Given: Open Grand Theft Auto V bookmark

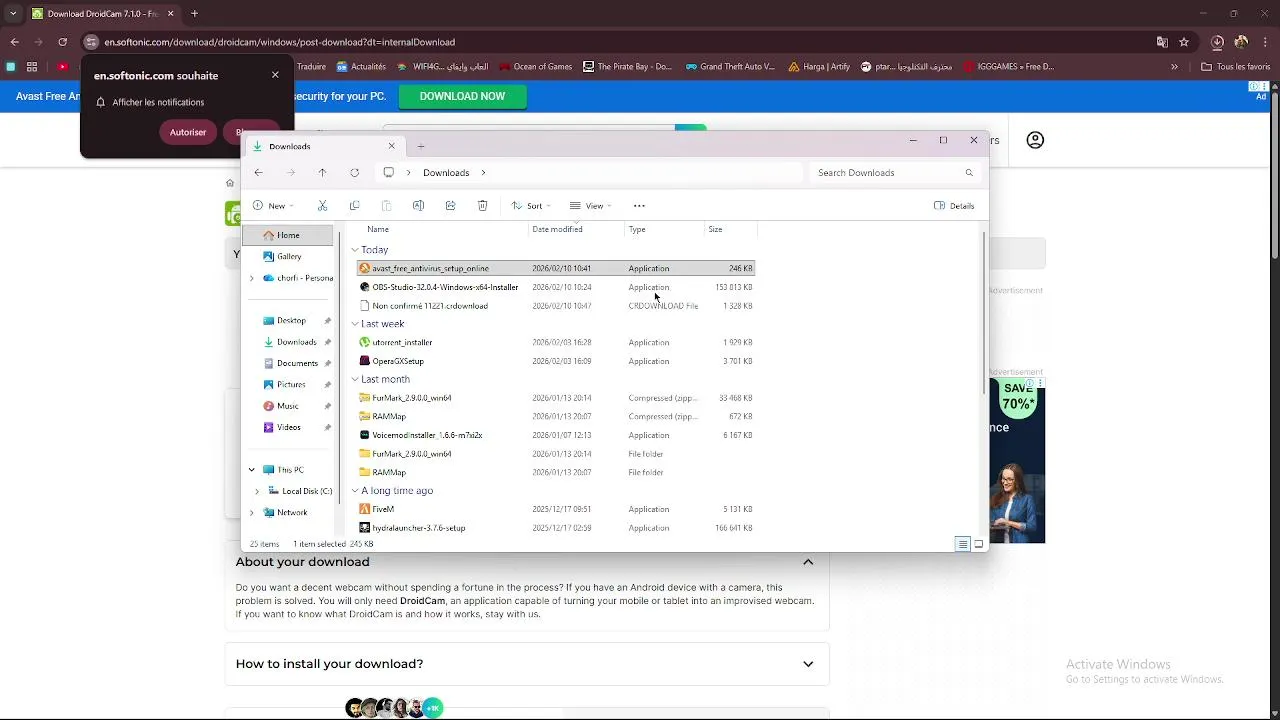Looking at the screenshot, I should [730, 67].
